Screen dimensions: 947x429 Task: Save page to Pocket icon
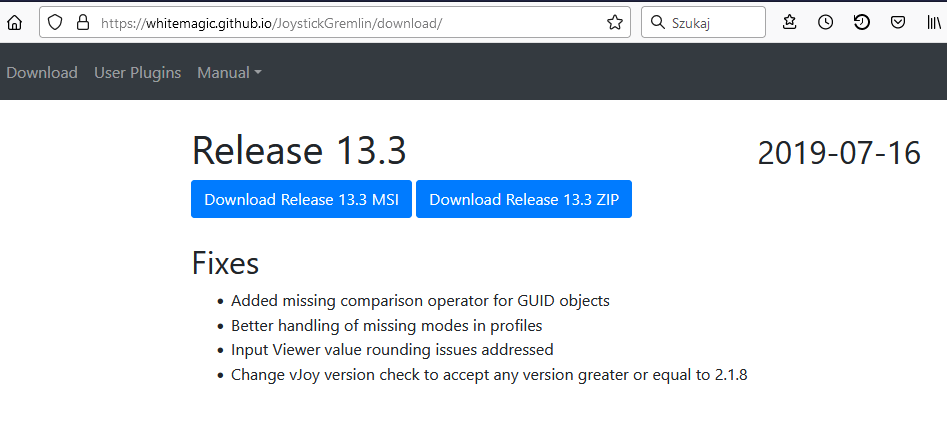pos(898,22)
